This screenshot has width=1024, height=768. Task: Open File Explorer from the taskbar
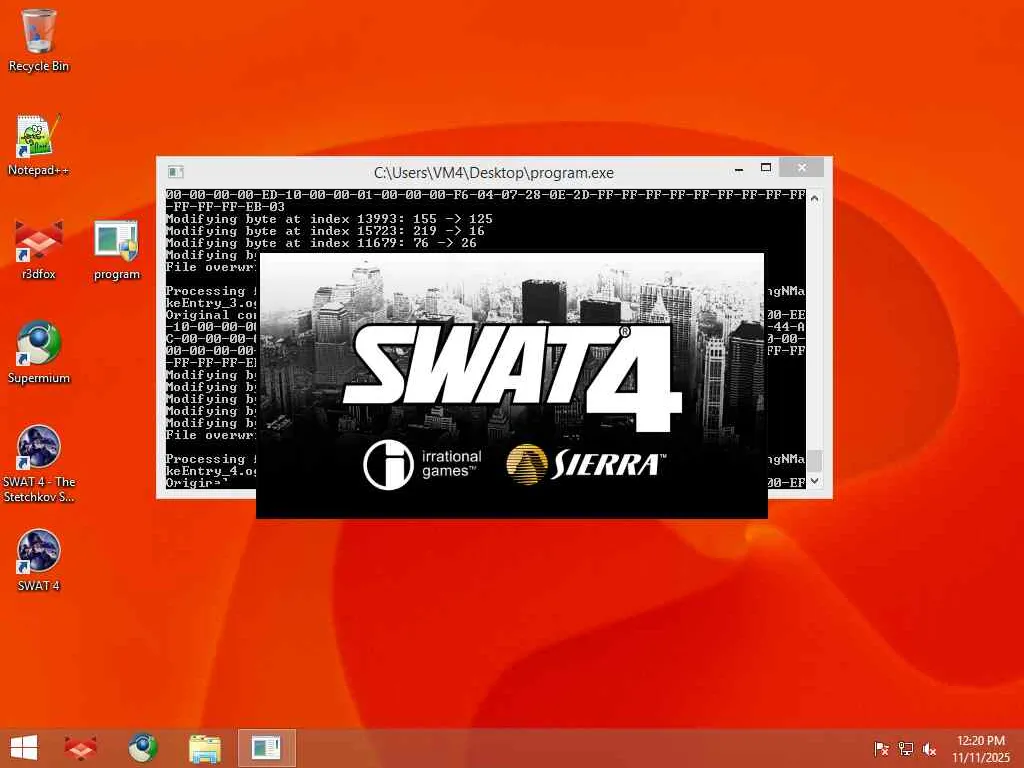point(204,748)
